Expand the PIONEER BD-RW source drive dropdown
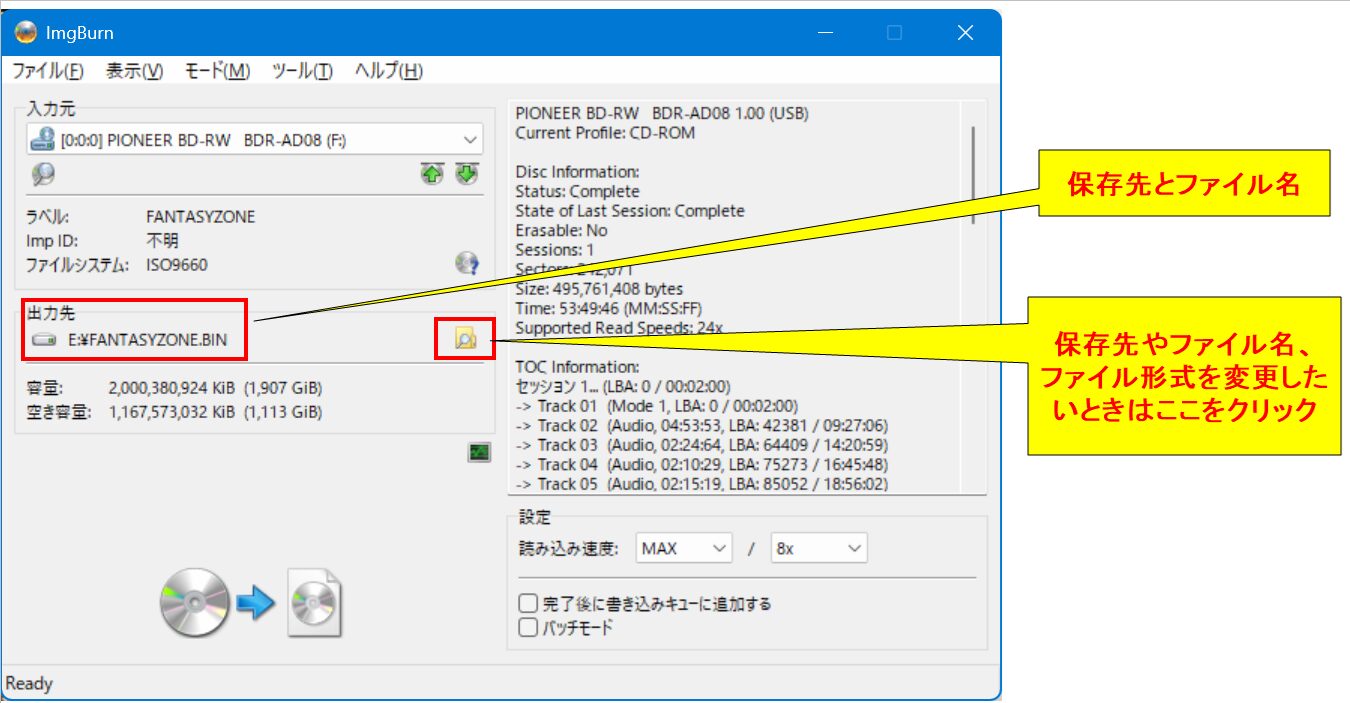1350x703 pixels. tap(470, 140)
